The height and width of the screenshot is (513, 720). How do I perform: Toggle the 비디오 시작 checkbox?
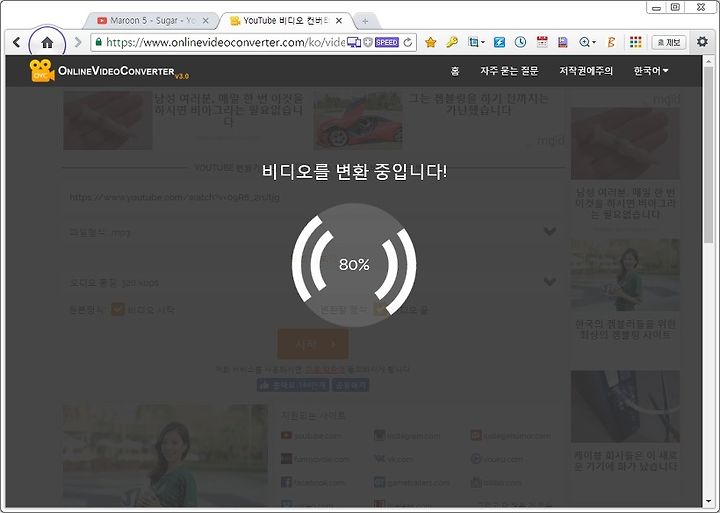(118, 310)
